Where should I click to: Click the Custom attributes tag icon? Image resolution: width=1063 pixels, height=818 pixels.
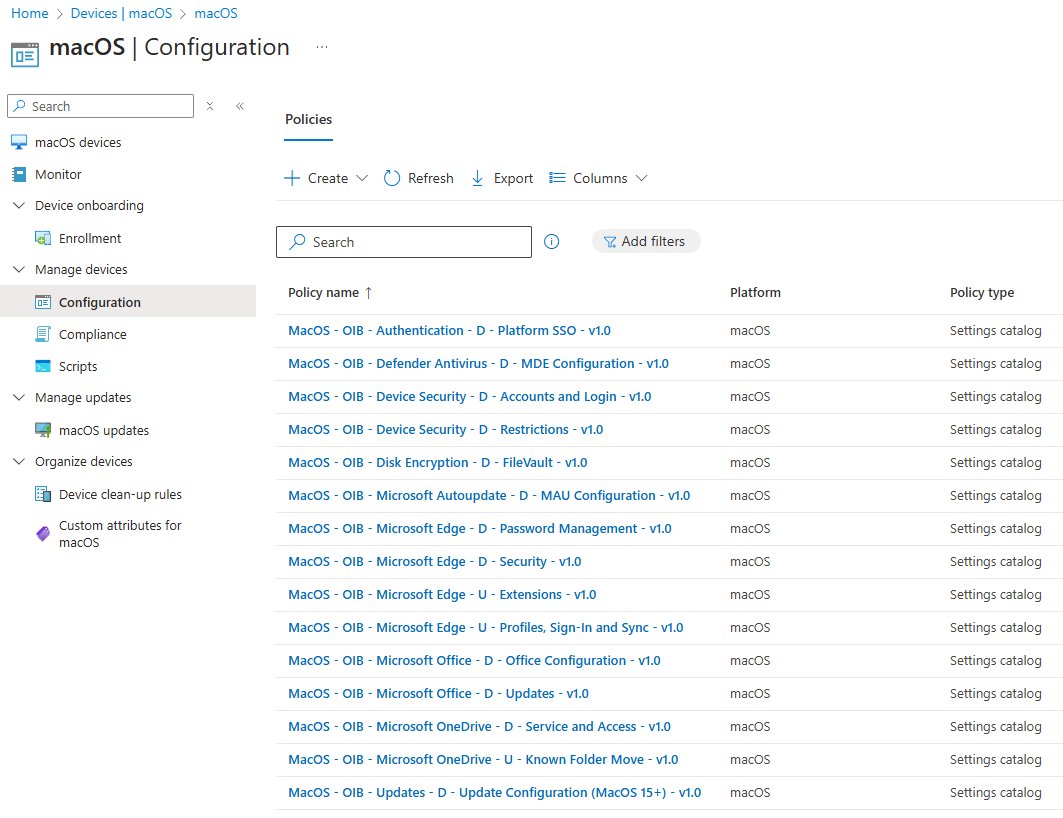(x=43, y=534)
